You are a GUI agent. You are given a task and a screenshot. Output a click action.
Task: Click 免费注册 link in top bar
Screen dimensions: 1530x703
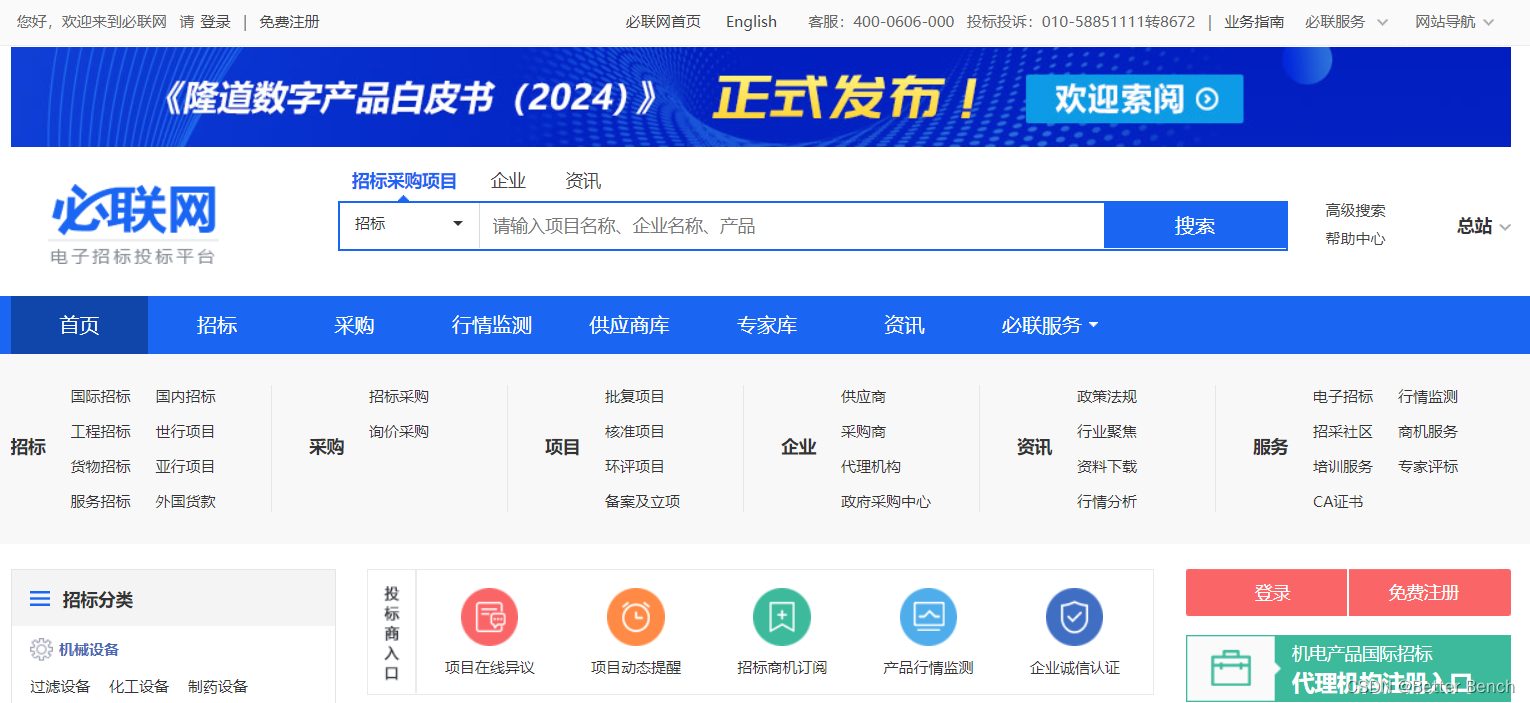pyautogui.click(x=289, y=22)
